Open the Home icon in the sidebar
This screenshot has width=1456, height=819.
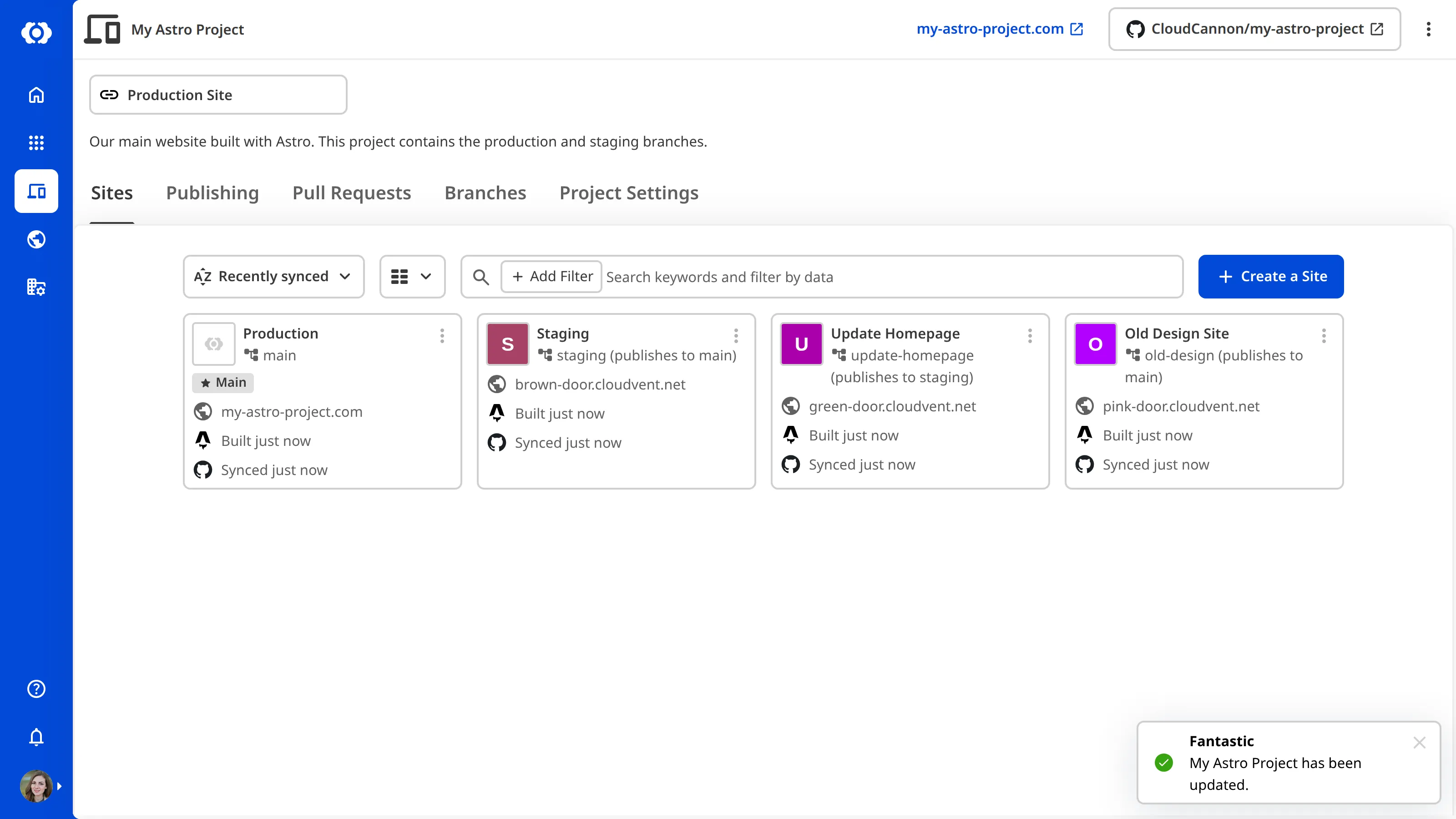36,95
